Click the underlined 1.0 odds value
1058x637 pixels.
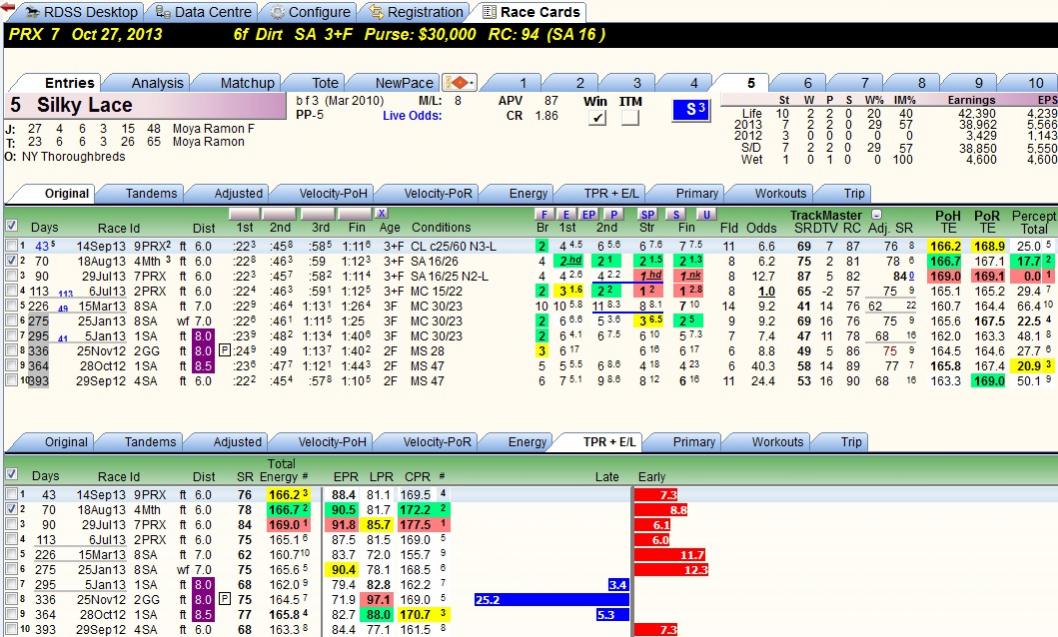(766, 292)
